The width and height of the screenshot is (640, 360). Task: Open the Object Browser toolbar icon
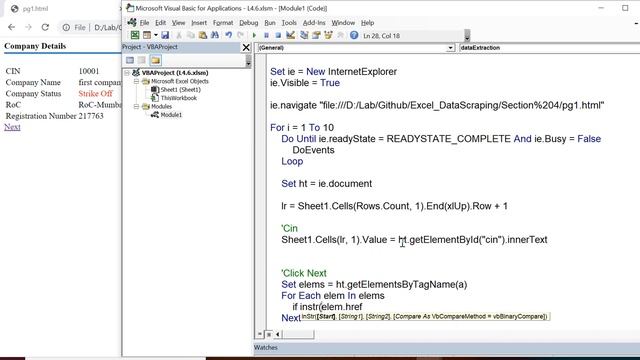point(328,36)
